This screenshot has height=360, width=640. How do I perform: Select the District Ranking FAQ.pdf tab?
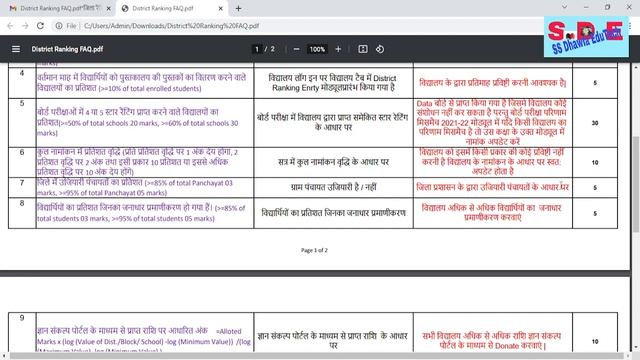[171, 8]
